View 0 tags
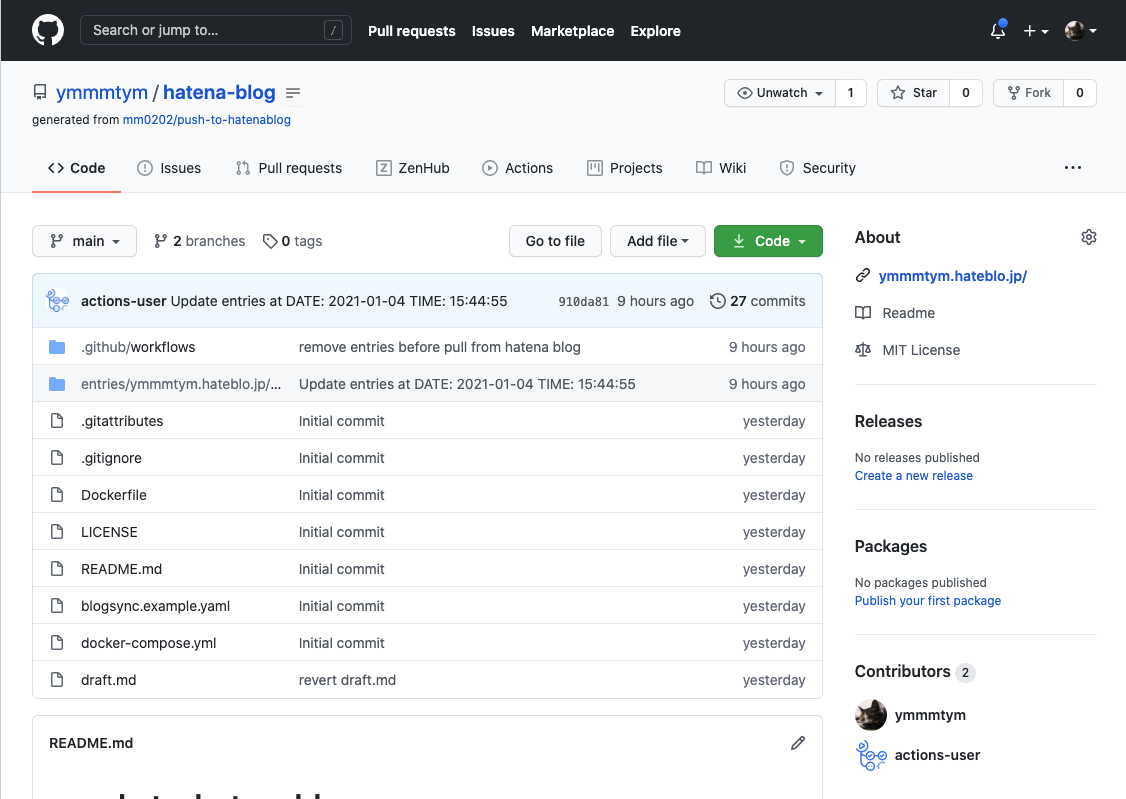The height and width of the screenshot is (799, 1126). click(x=292, y=241)
